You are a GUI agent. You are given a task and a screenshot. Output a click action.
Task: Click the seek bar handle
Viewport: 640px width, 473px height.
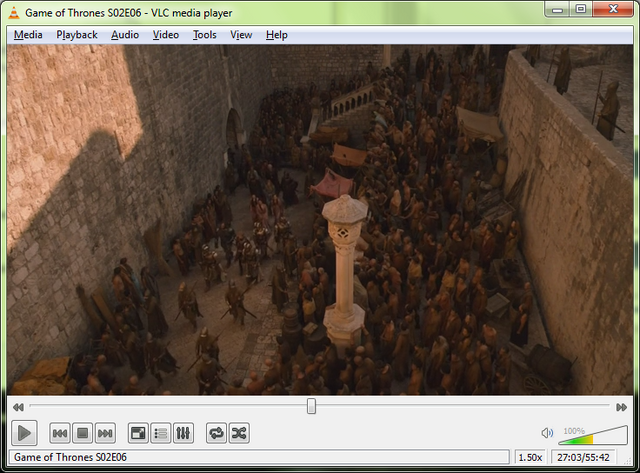(x=311, y=406)
